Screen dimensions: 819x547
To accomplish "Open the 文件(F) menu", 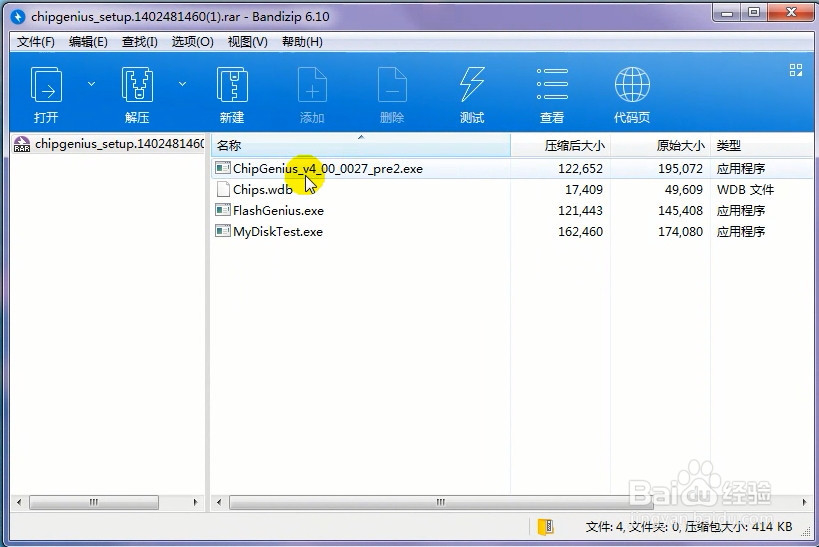I will [x=36, y=42].
